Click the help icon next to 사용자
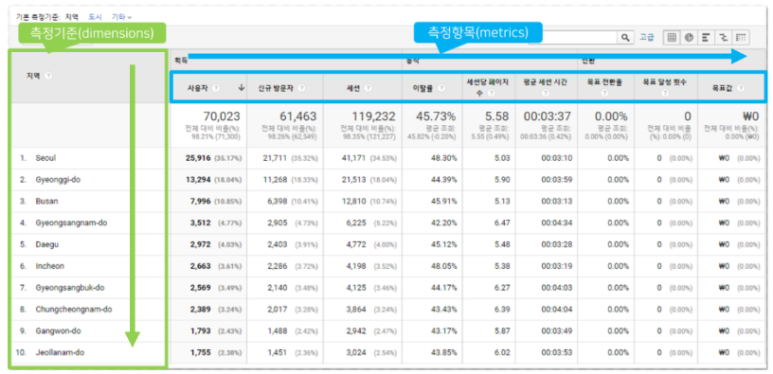This screenshot has width=773, height=374. click(216, 88)
